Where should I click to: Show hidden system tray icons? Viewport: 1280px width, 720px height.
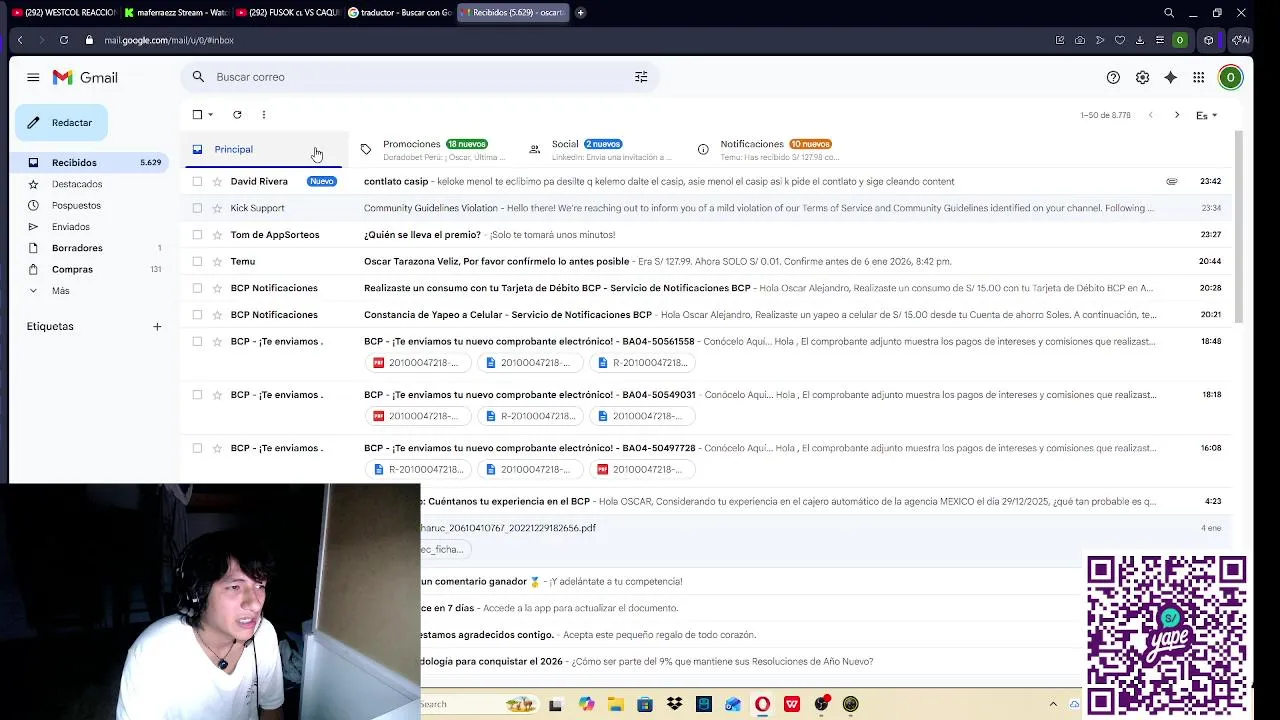(1053, 704)
